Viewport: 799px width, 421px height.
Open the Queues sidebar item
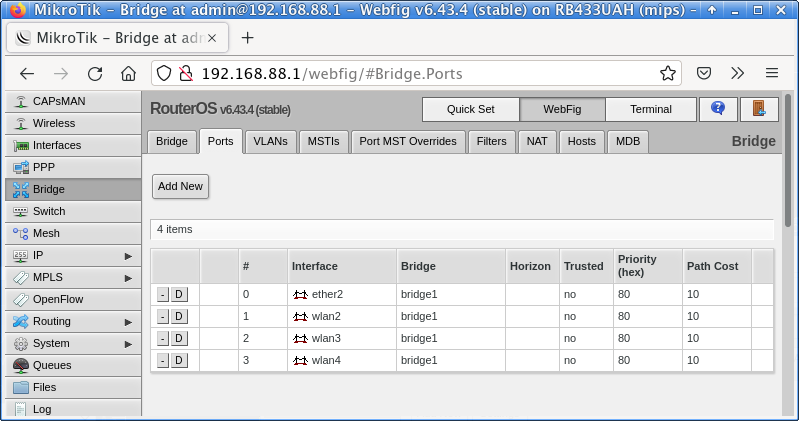coord(51,365)
